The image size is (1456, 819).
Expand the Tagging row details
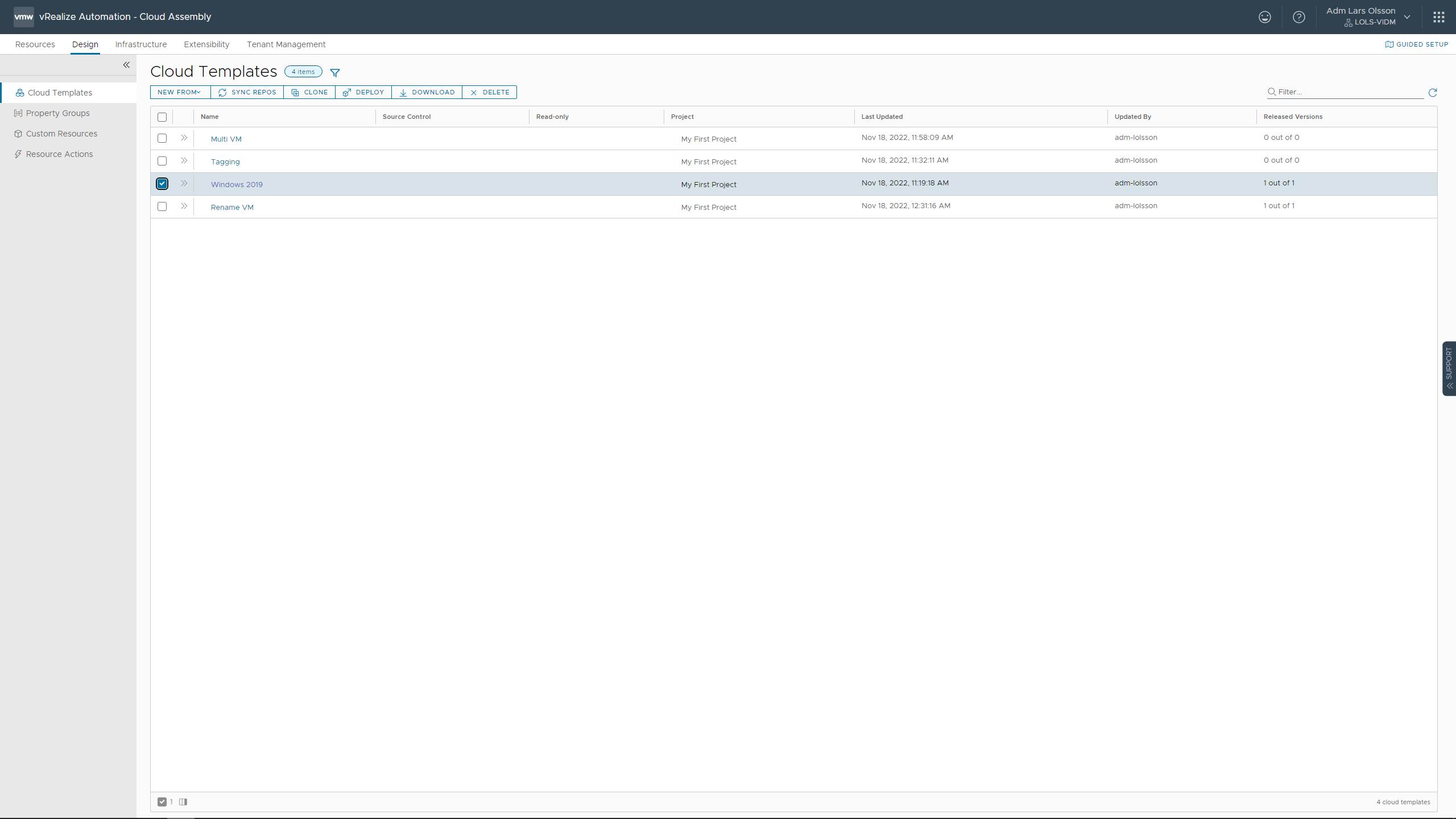184,161
